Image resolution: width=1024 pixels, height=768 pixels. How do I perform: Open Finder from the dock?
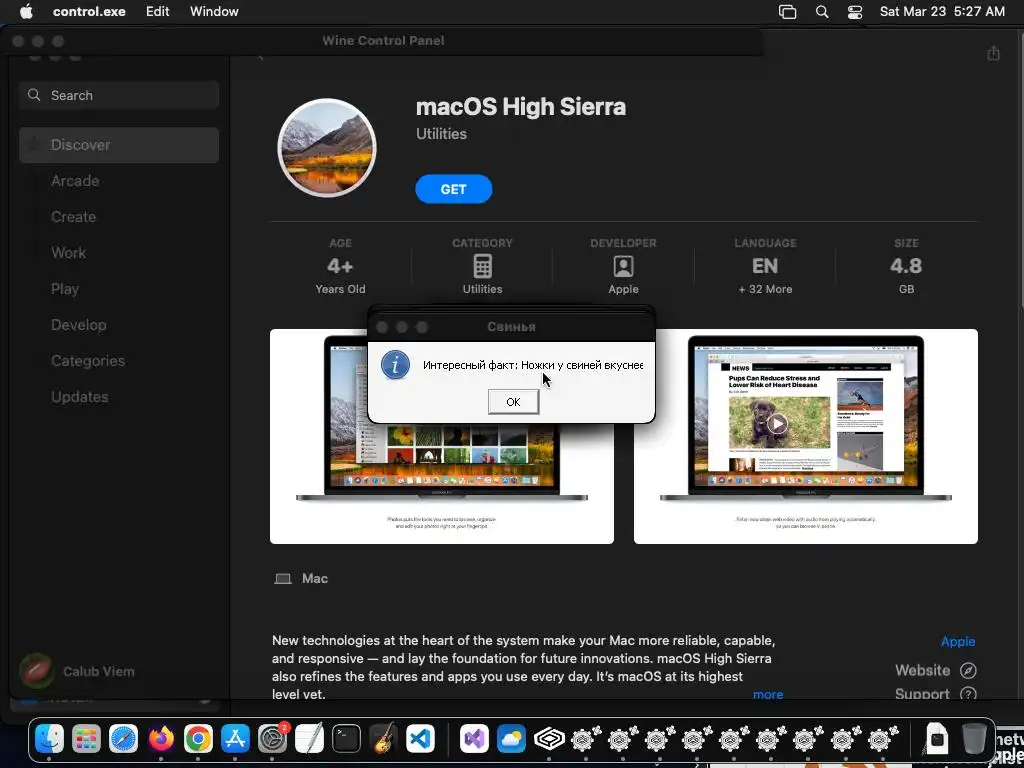[x=50, y=739]
